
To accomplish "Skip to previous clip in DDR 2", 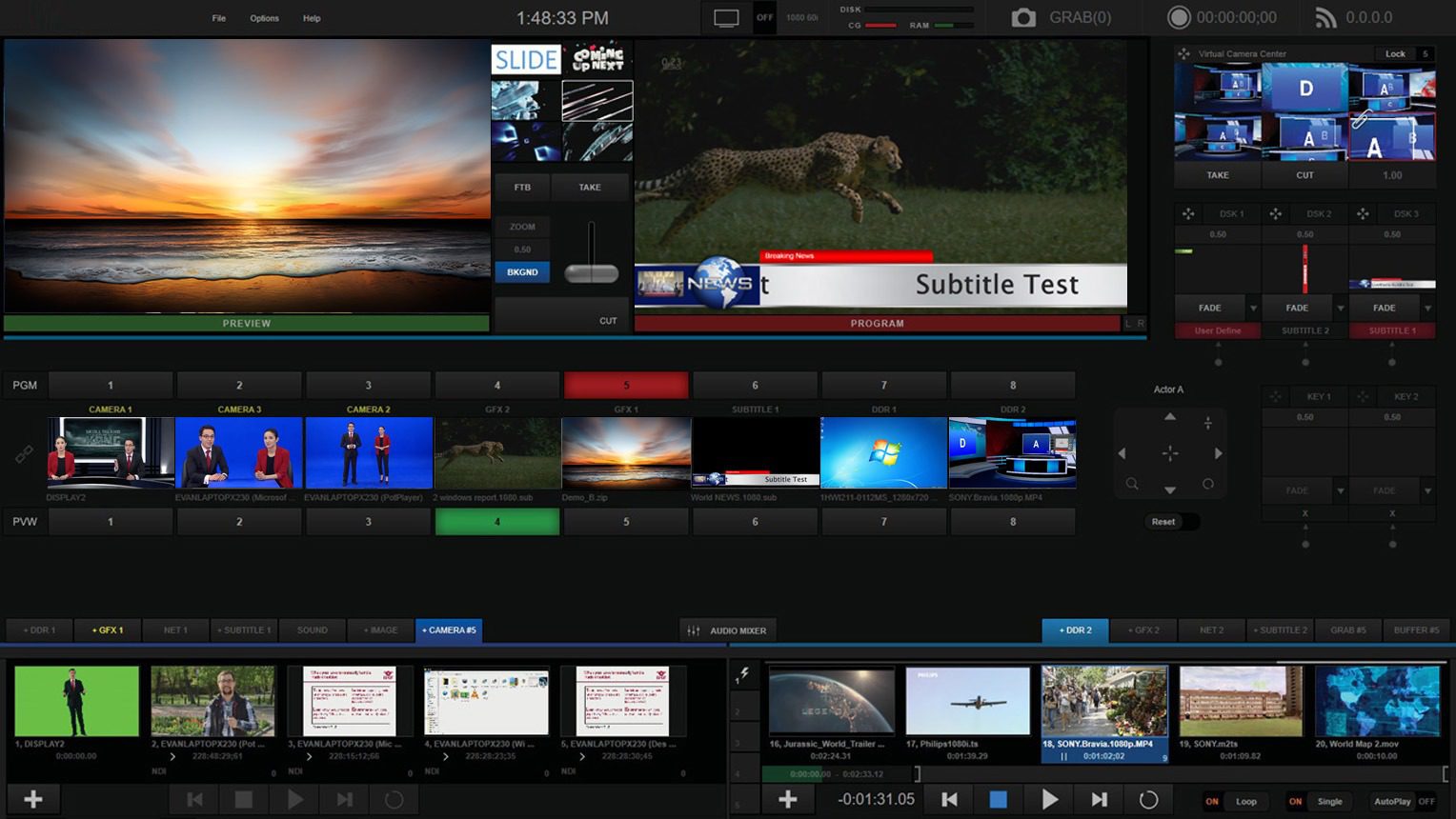I will point(949,799).
